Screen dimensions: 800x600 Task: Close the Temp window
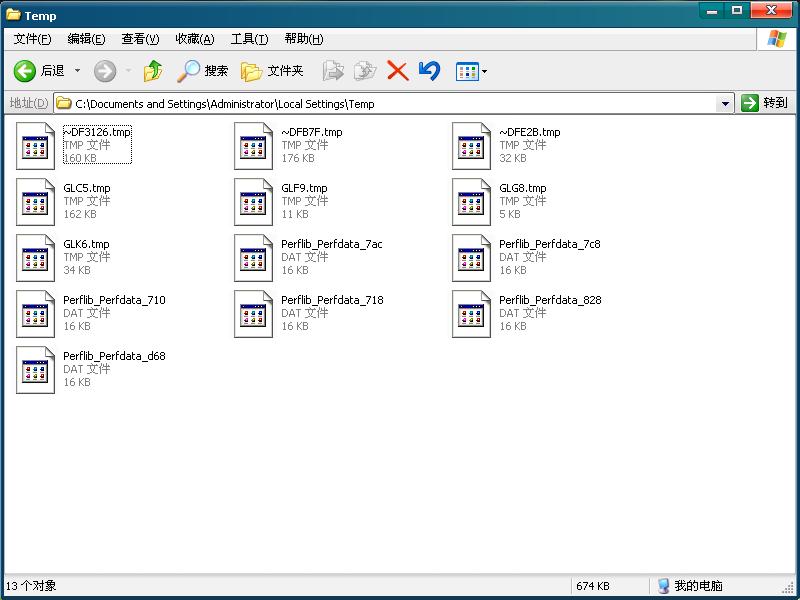pyautogui.click(x=771, y=11)
